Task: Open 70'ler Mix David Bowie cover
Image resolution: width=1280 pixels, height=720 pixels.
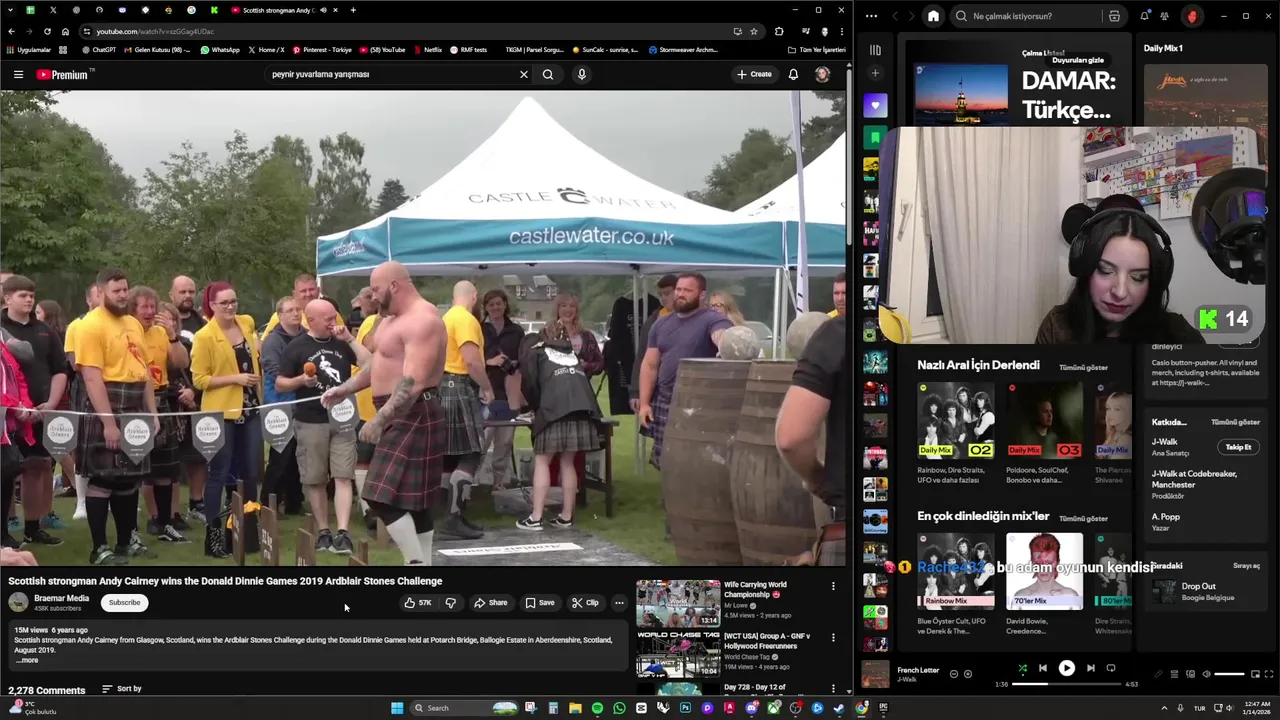Action: point(1044,571)
